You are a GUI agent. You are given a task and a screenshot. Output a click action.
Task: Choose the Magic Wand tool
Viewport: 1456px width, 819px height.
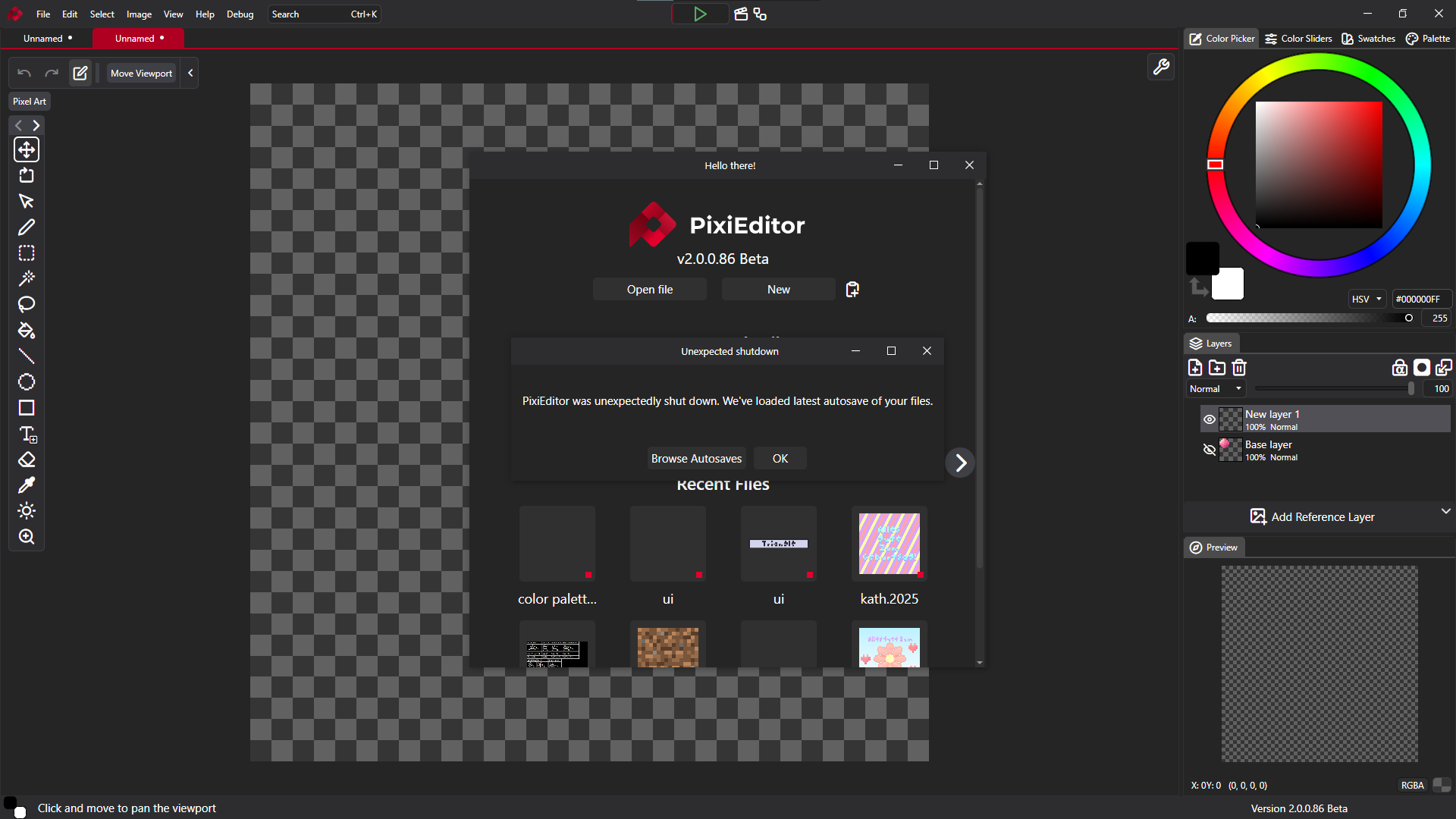(x=27, y=279)
